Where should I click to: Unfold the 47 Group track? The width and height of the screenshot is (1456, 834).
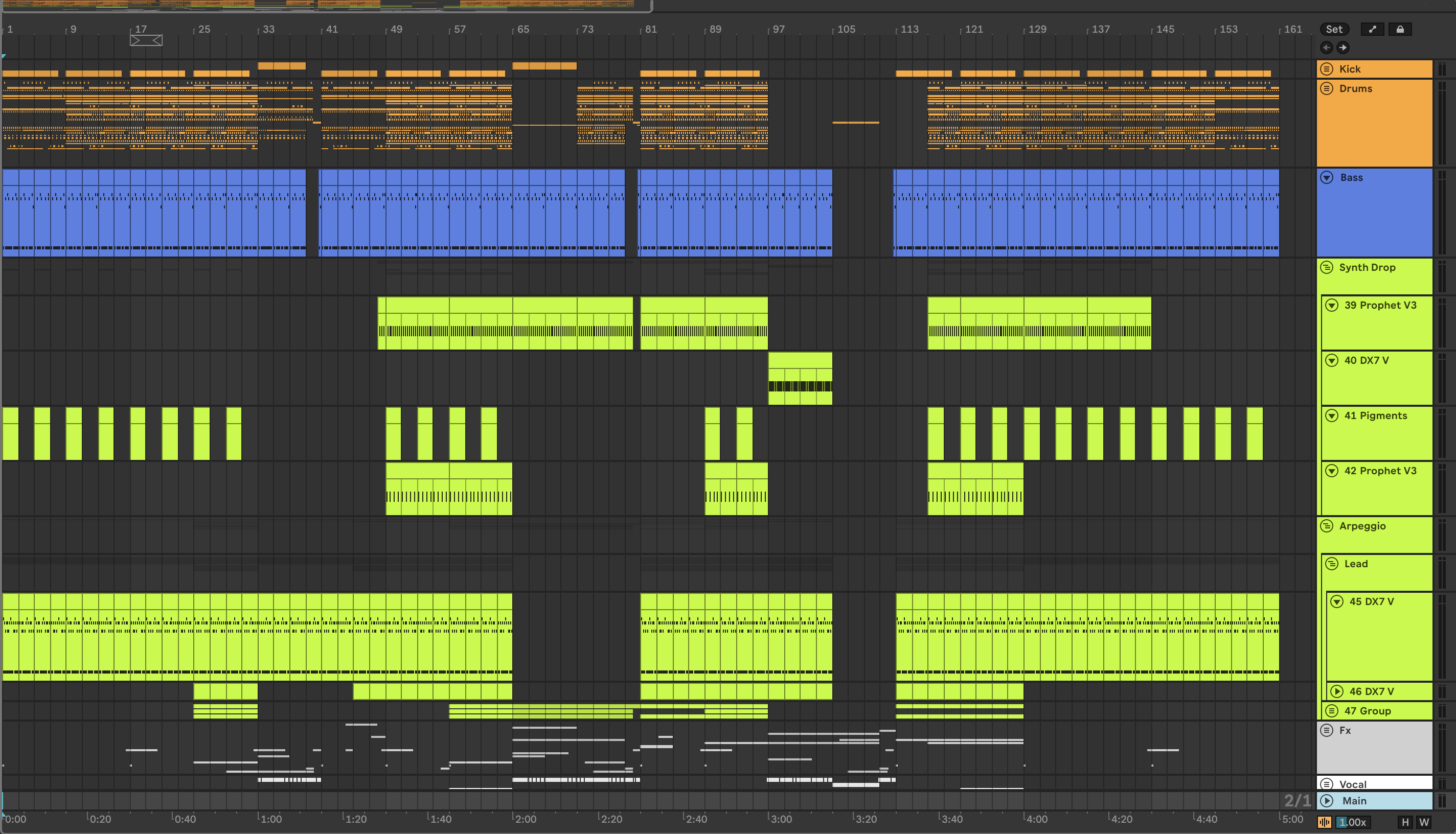[1332, 711]
